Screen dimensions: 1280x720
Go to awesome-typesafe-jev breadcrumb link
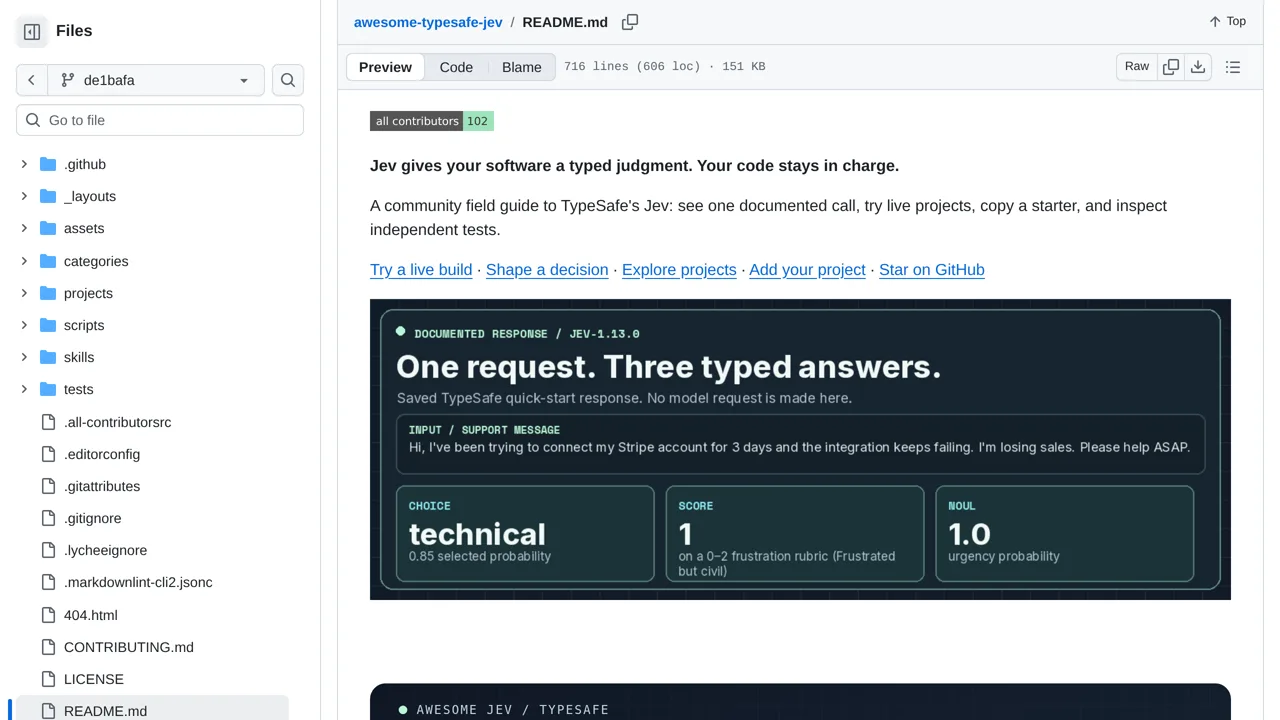coord(428,22)
